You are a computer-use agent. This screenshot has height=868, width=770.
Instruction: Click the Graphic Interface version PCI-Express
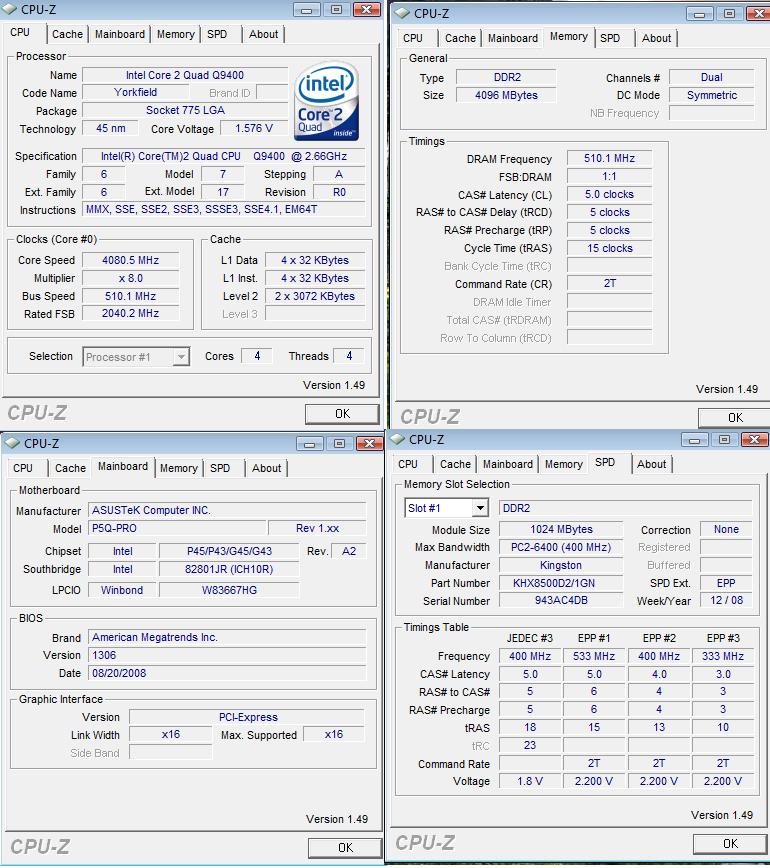pyautogui.click(x=247, y=717)
